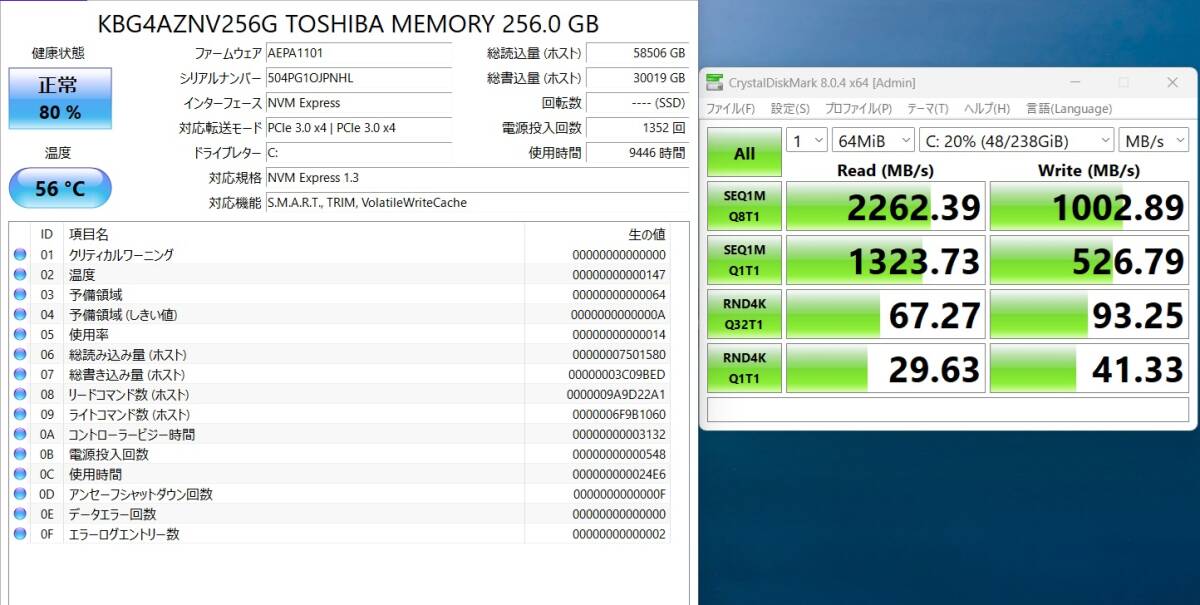Viewport: 1200px width, 605px height.
Task: Click the PCIe 3.0 x4 transfer mode field
Action: [x=358, y=128]
